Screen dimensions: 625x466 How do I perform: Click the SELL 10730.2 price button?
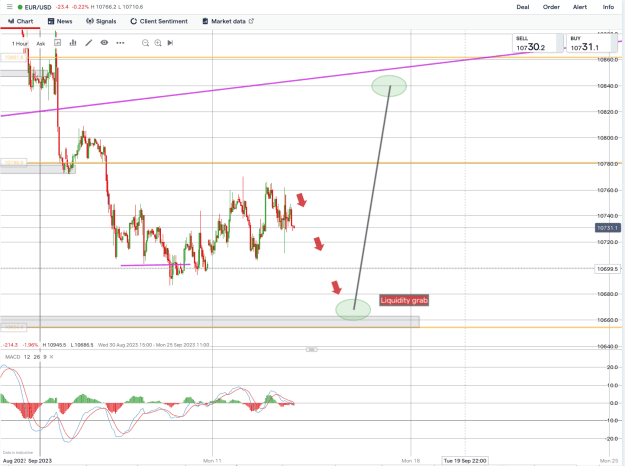[538, 43]
